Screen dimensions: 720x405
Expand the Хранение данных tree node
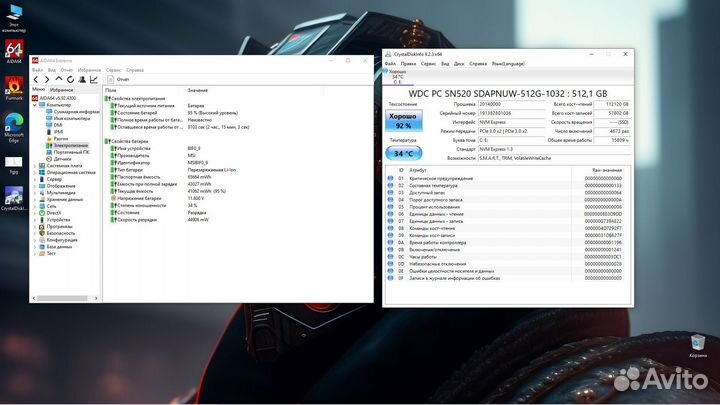(x=35, y=200)
